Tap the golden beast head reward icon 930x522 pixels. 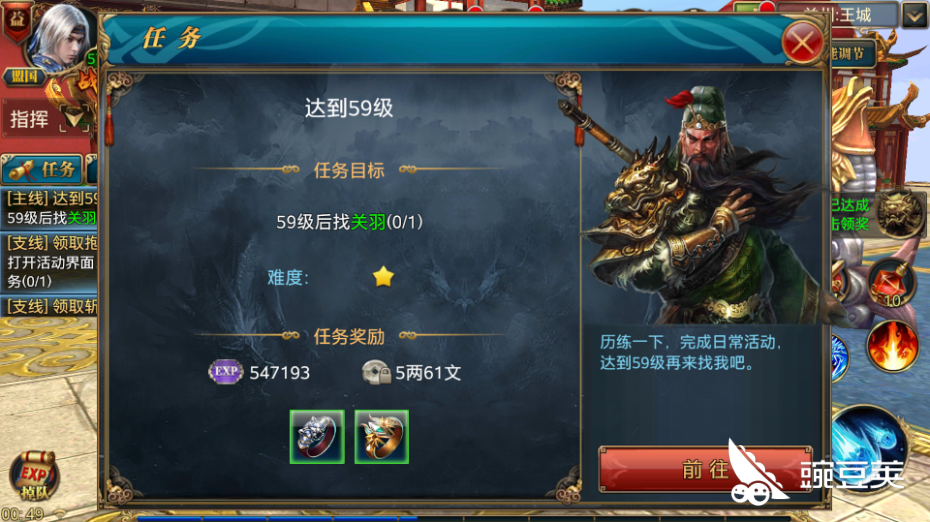pos(899,213)
